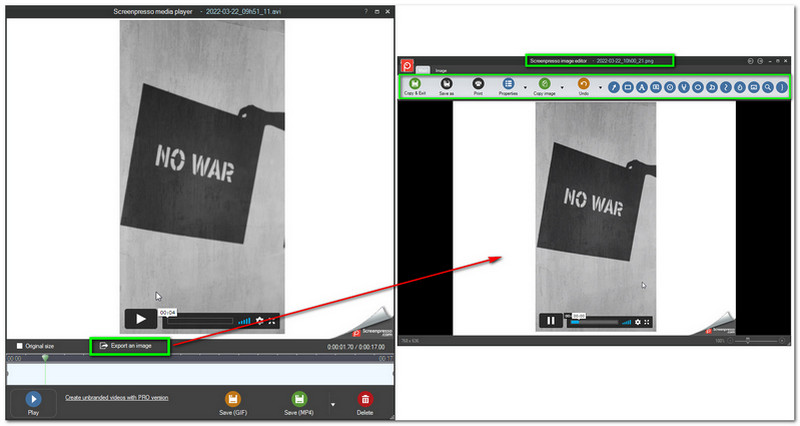800x426 pixels.
Task: Click Save as icon in image editor
Action: pos(446,84)
